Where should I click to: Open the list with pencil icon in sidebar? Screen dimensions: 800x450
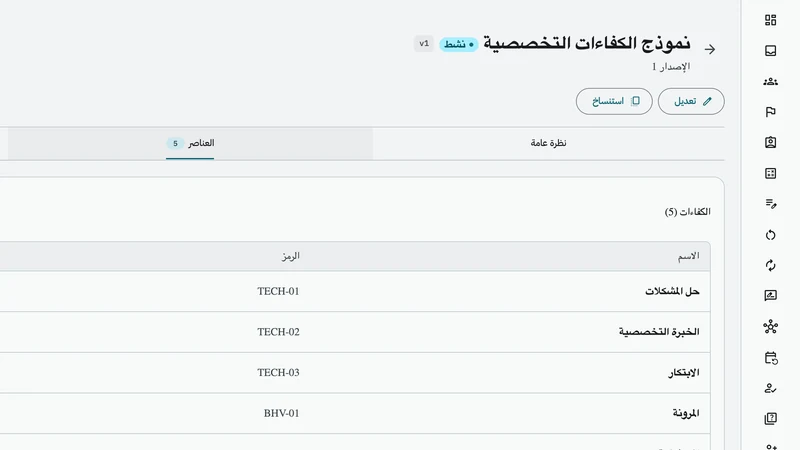pos(770,204)
